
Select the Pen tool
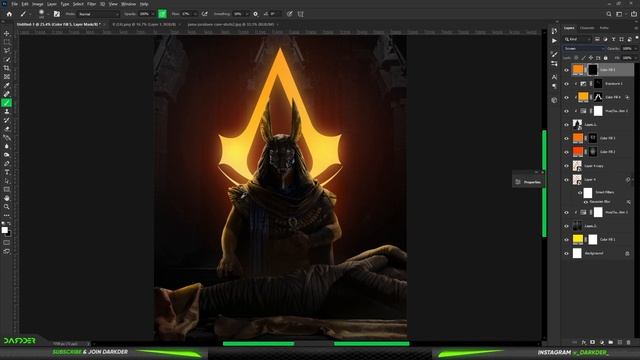click(7, 163)
